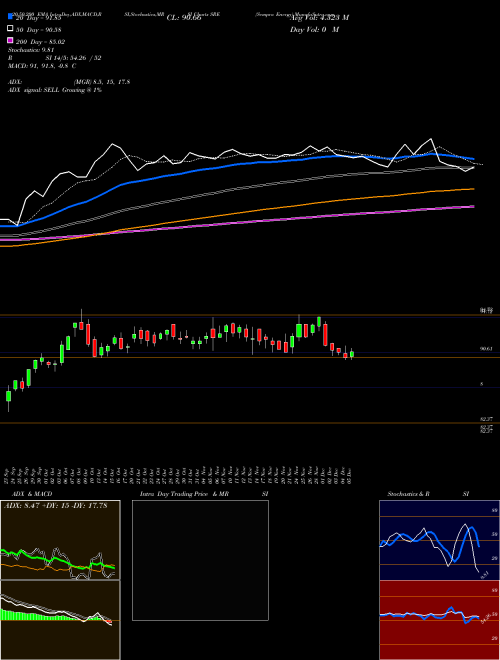Click the 'Intra Day Trading Price & MR' title

pyautogui.click(x=184, y=494)
